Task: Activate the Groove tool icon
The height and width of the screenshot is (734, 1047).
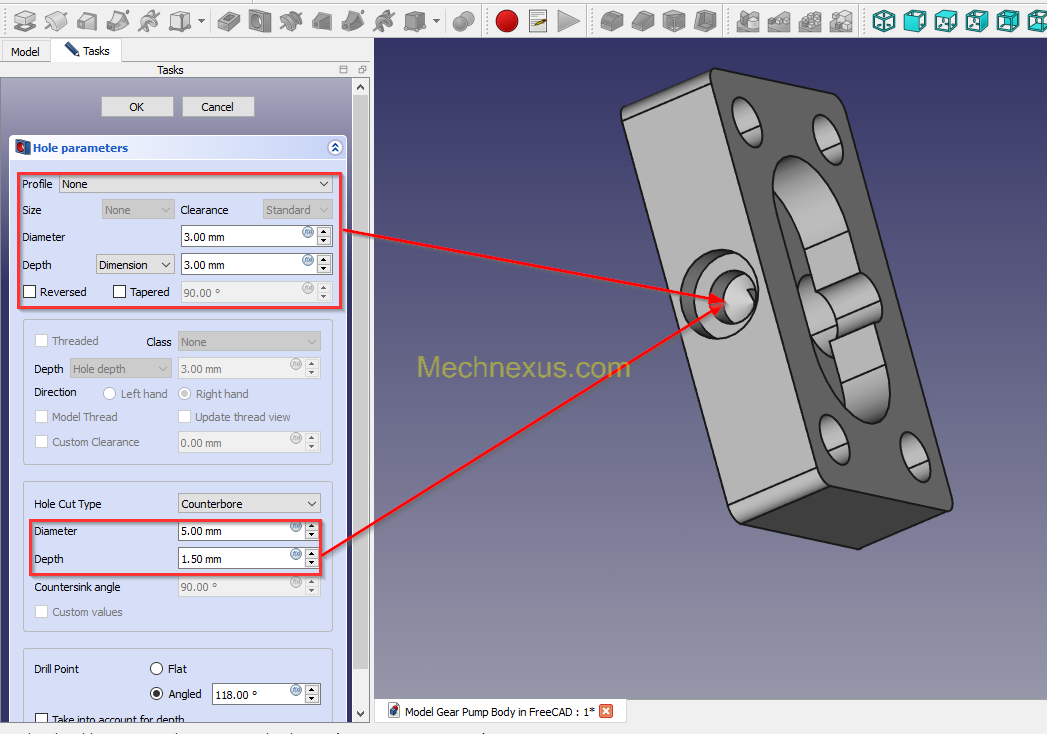Action: click(x=290, y=21)
